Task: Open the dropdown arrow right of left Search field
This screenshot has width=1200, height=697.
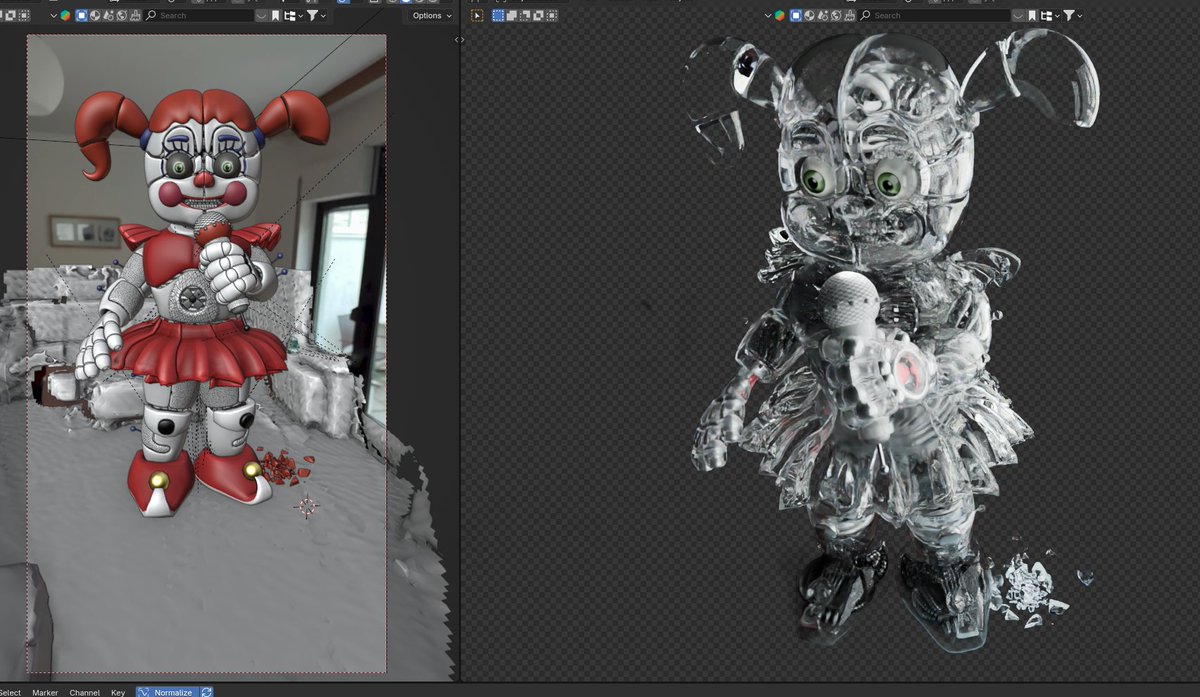Action: click(261, 15)
